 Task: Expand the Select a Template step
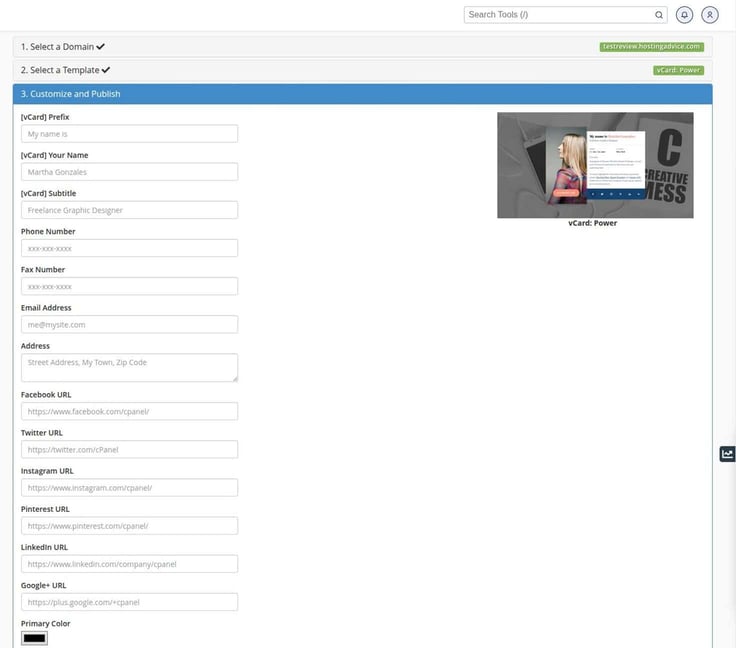point(362,70)
